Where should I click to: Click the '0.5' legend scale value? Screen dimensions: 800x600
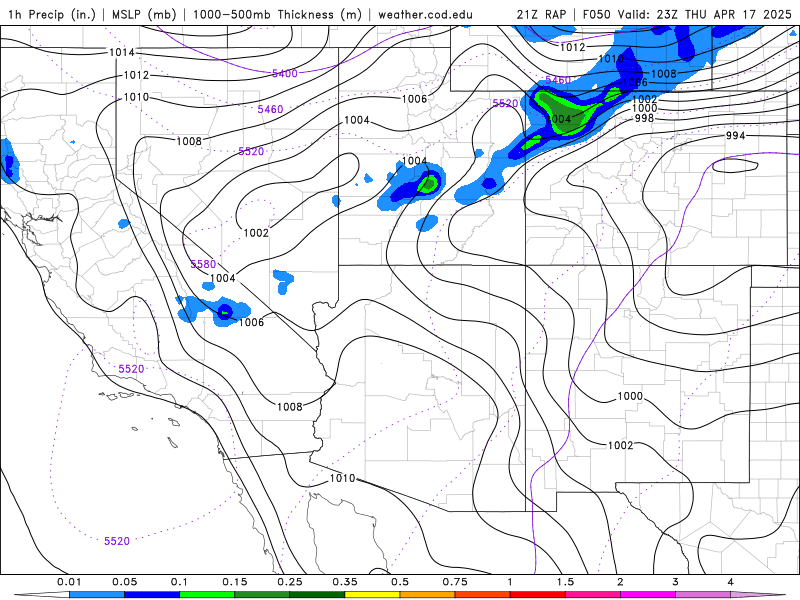pos(400,582)
